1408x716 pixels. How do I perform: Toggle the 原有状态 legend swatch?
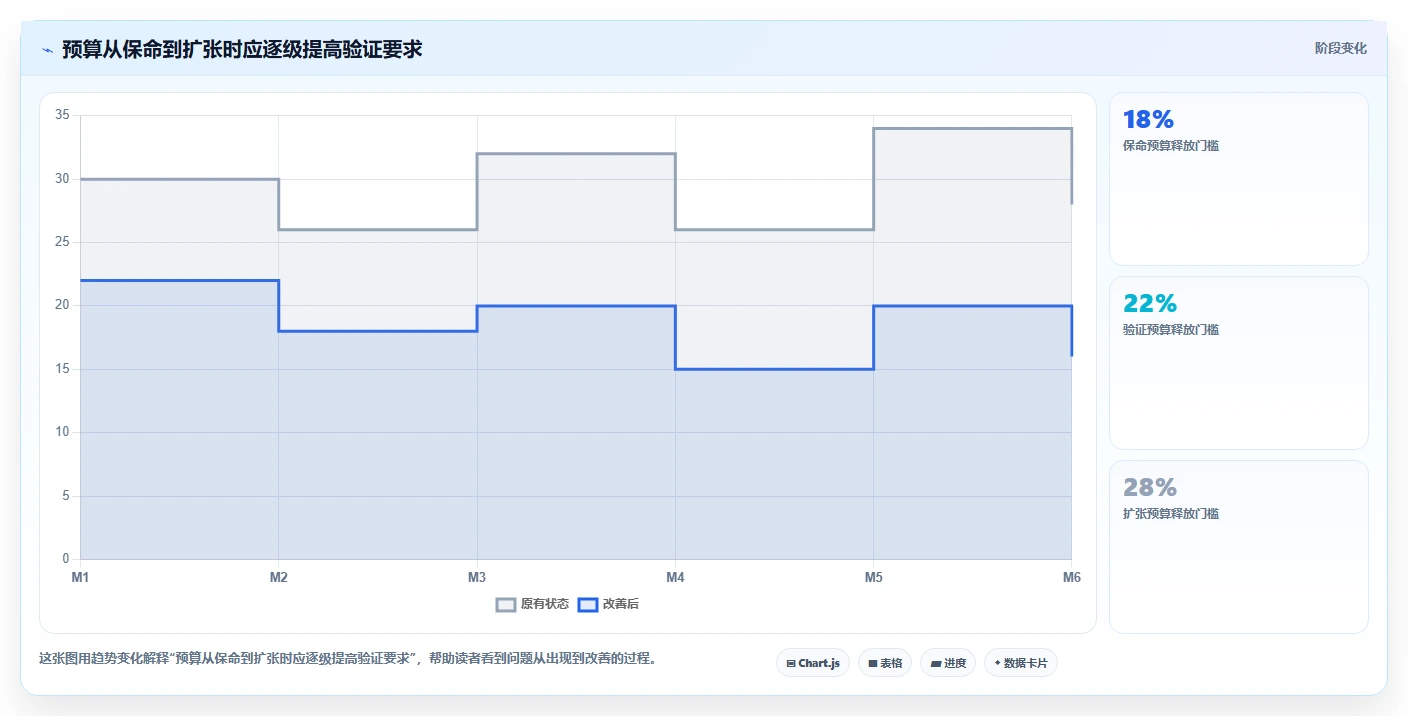[506, 604]
